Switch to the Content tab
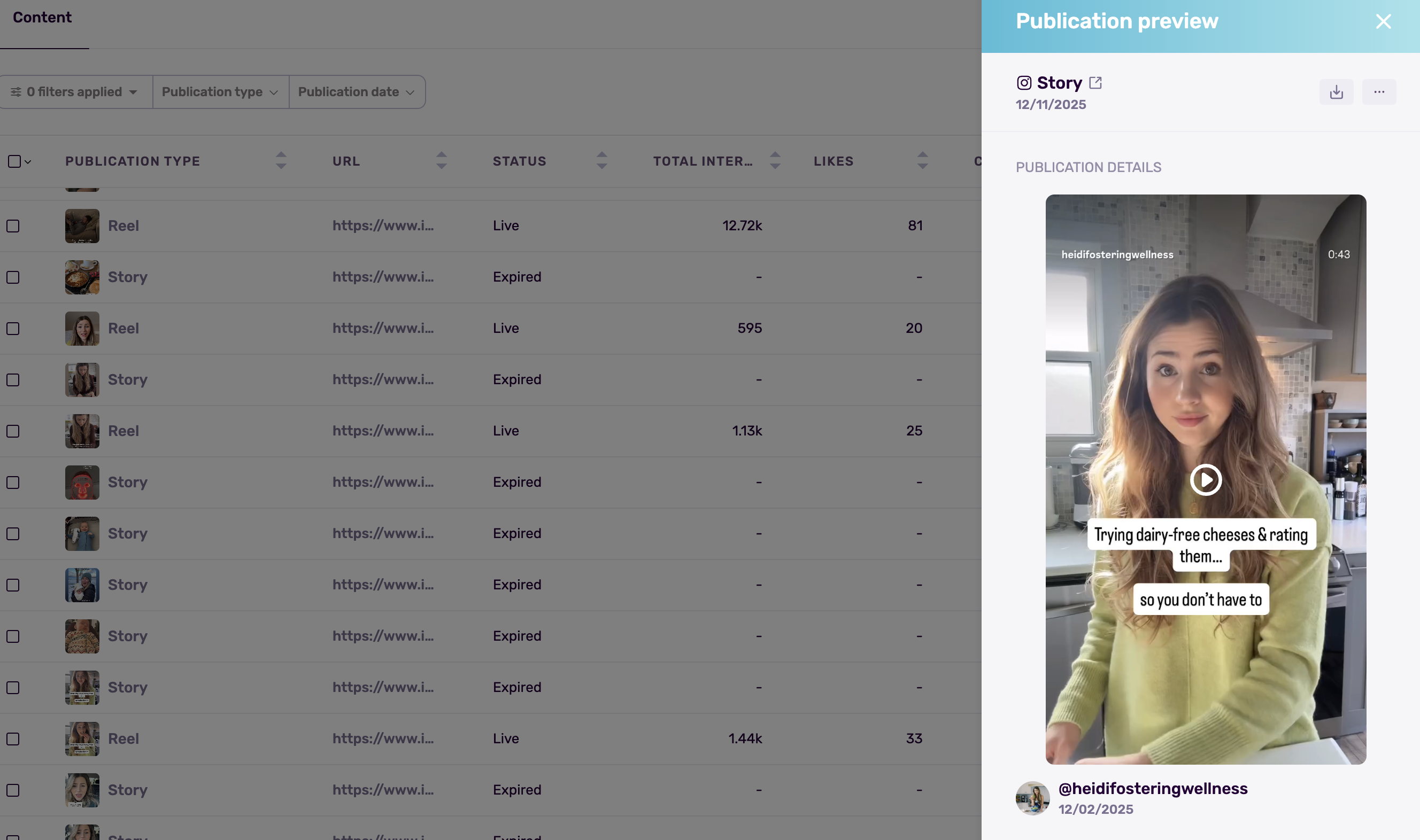1420x840 pixels. pyautogui.click(x=42, y=17)
